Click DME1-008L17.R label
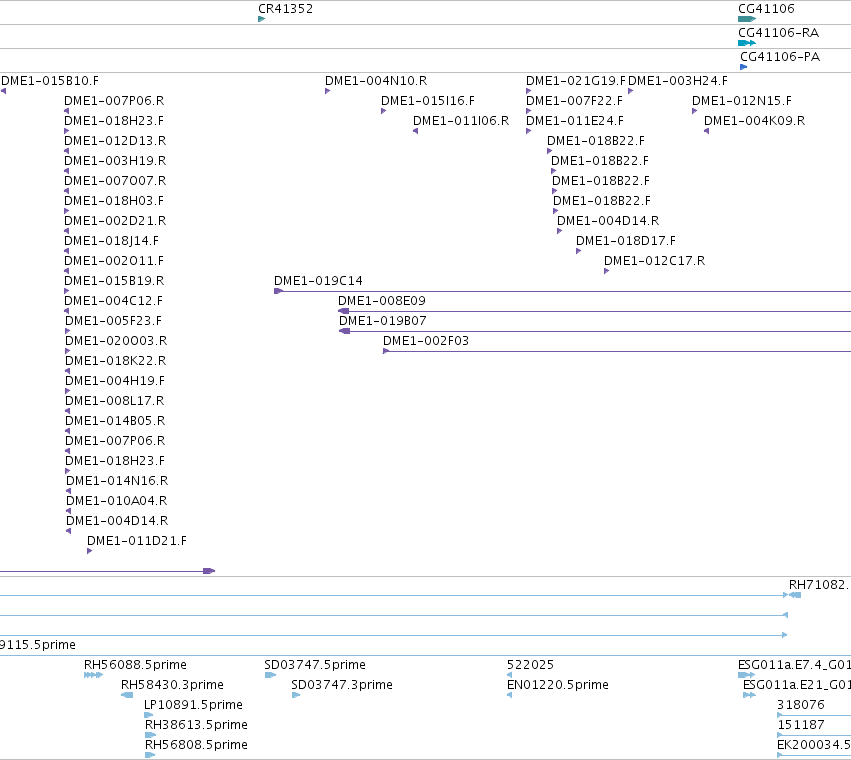This screenshot has width=851, height=760. 115,401
